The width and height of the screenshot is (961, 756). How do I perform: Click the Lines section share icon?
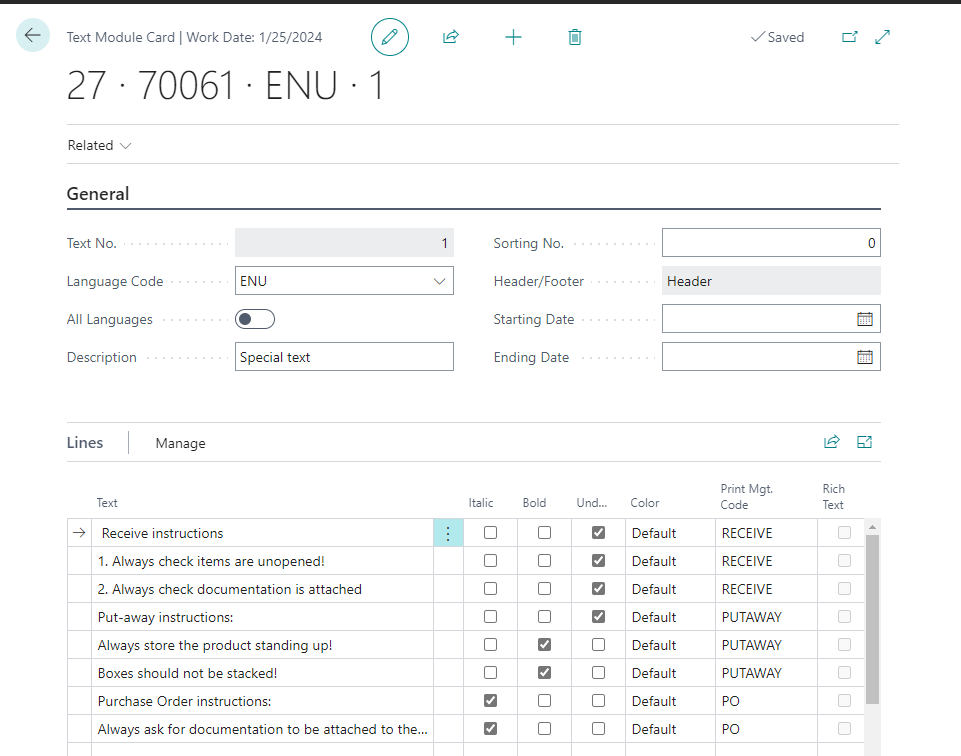tap(831, 442)
